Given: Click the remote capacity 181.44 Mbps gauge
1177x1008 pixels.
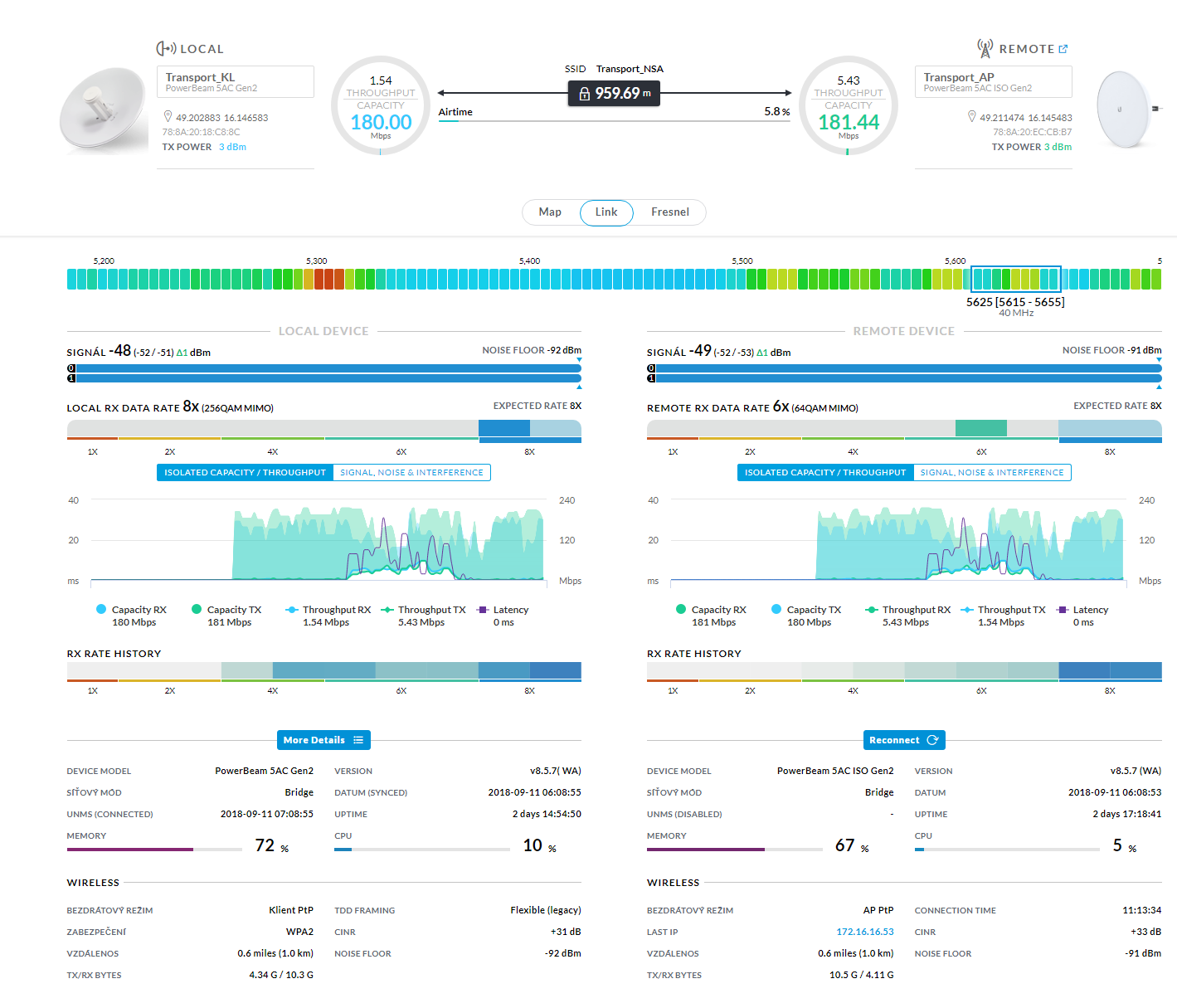Looking at the screenshot, I should 849,105.
